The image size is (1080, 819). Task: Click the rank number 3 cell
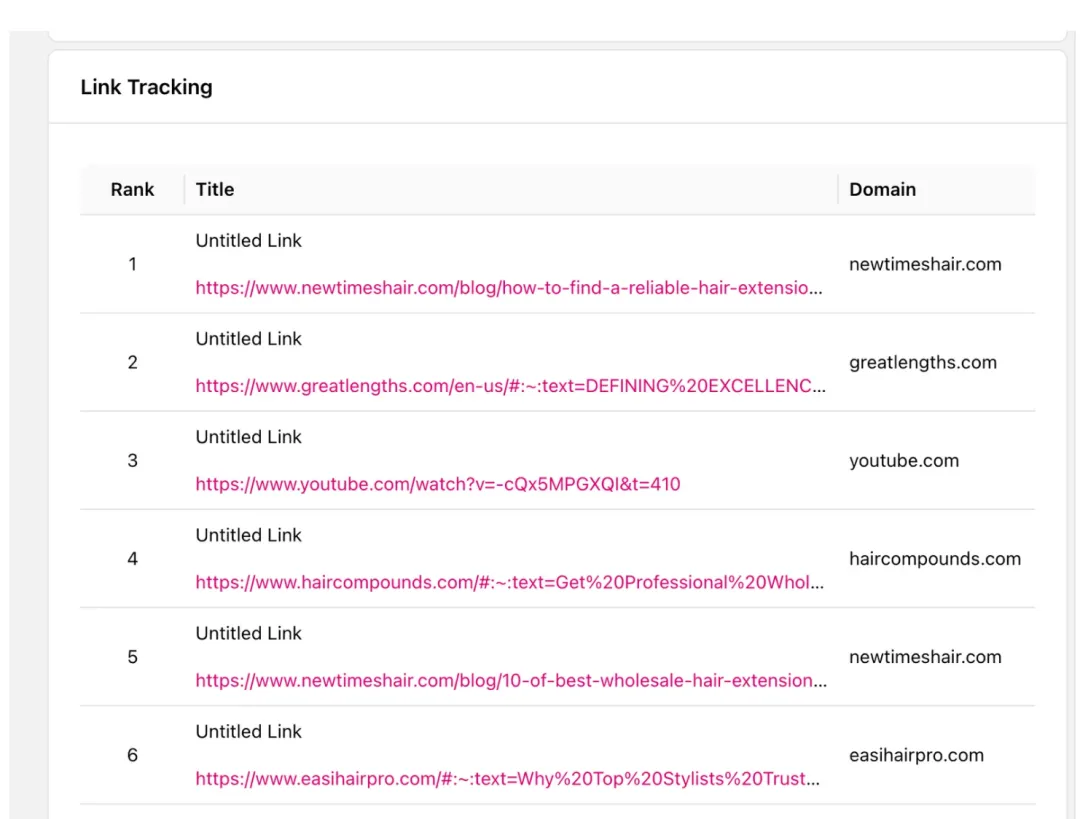132,460
